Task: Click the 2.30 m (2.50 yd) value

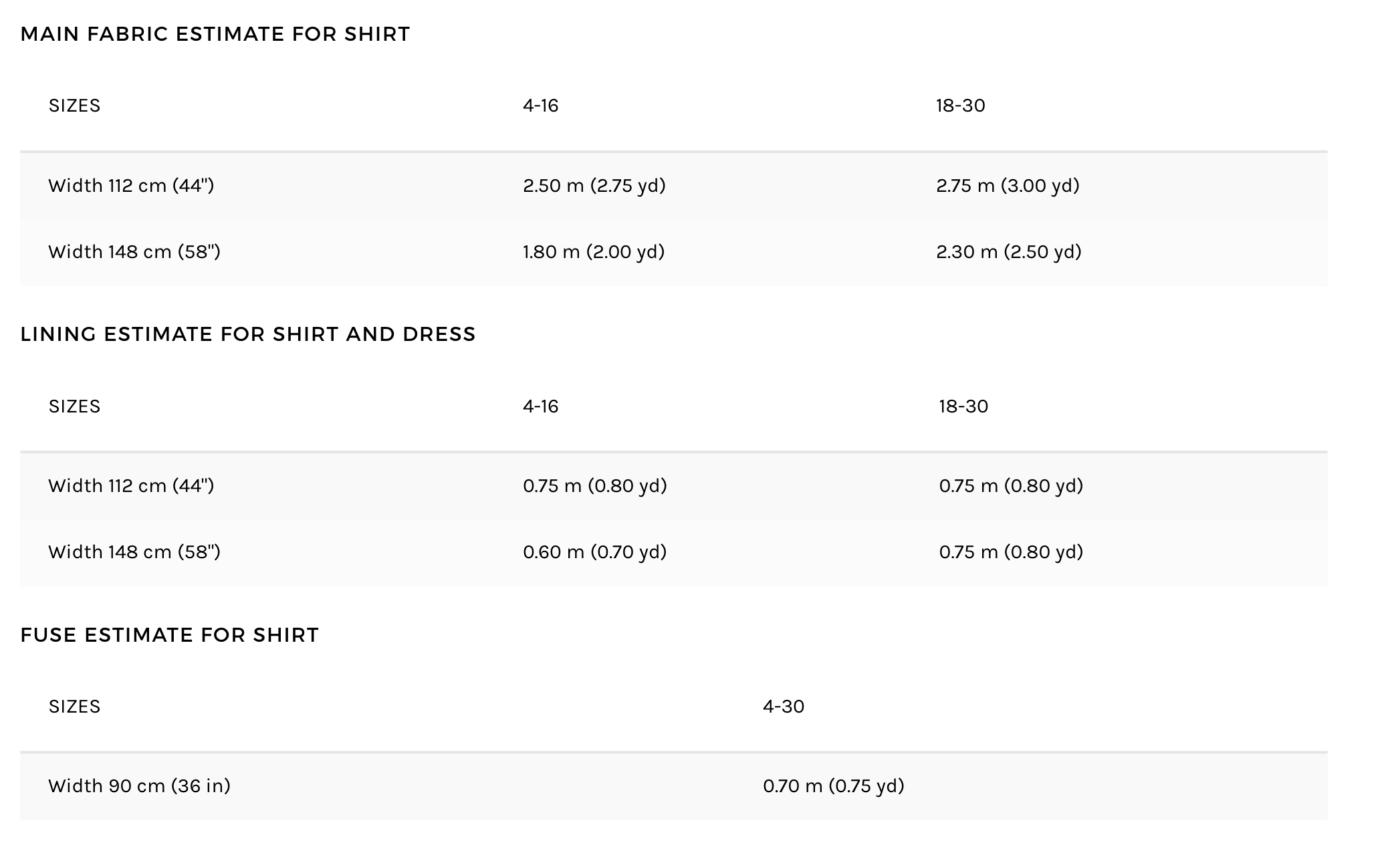Action: pos(1008,252)
